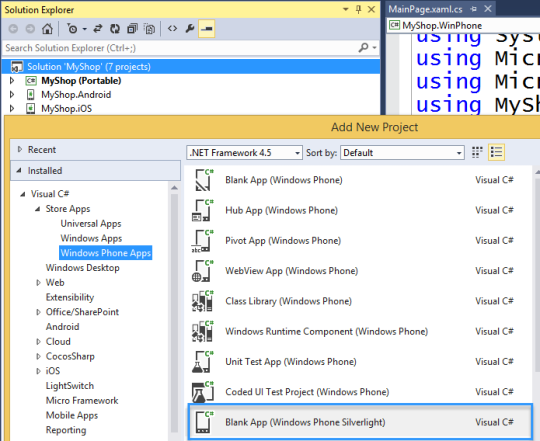The height and width of the screenshot is (441, 540).
Task: Select Micro Framework category
Action: [82, 400]
